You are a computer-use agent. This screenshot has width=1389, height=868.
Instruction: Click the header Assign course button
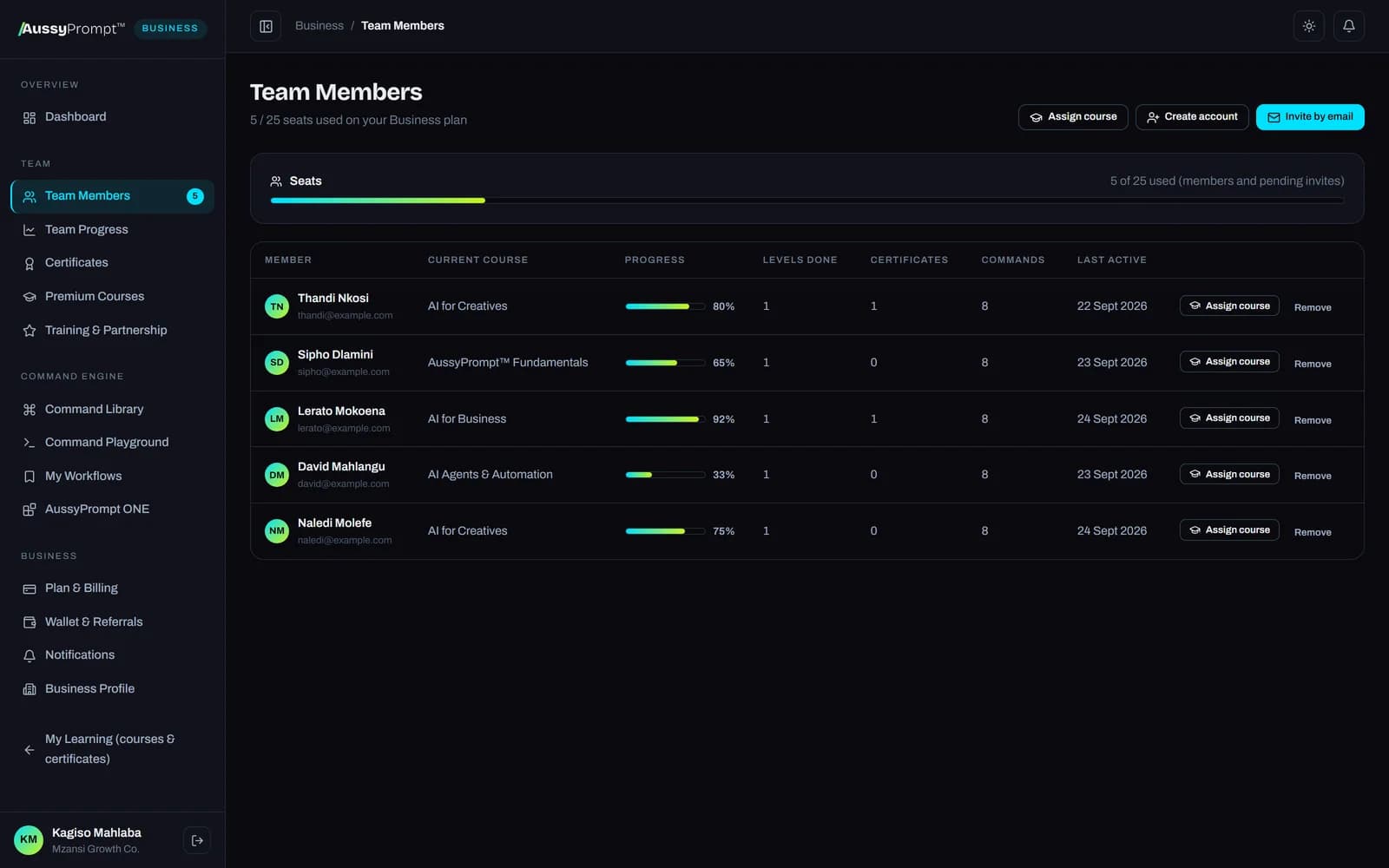(1073, 117)
